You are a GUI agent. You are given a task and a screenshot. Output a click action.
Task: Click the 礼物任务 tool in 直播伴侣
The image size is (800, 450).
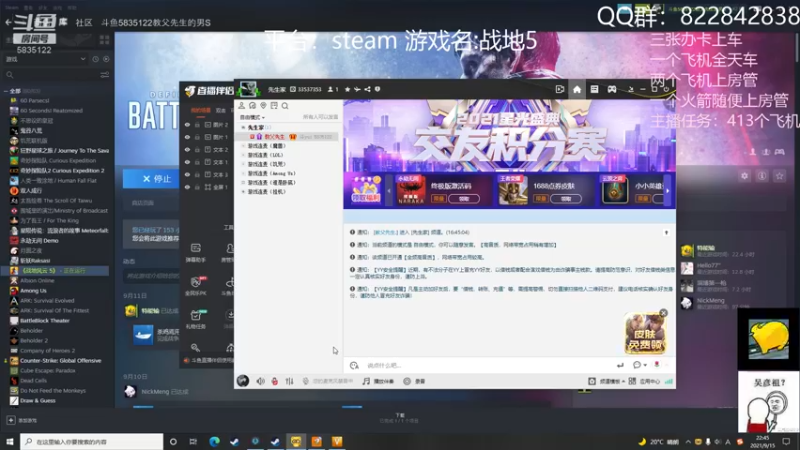click(x=196, y=319)
